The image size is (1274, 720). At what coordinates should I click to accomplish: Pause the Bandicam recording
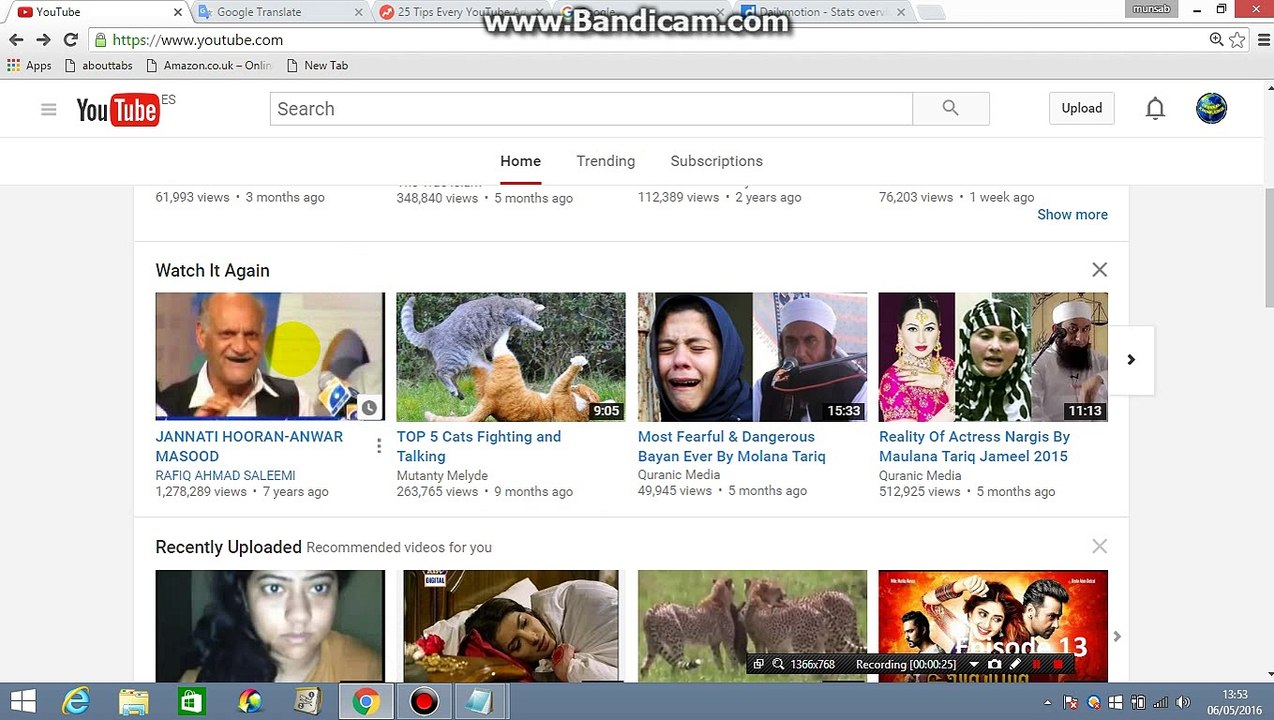1037,664
